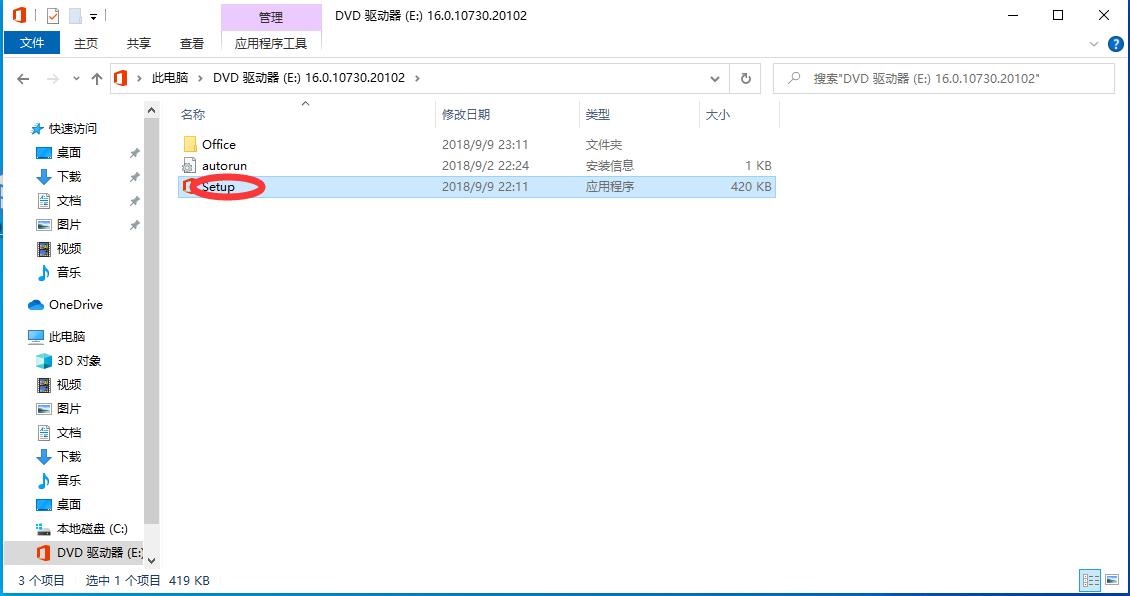Select the OneDrive icon in the sidebar
The height and width of the screenshot is (596, 1130).
[x=34, y=304]
